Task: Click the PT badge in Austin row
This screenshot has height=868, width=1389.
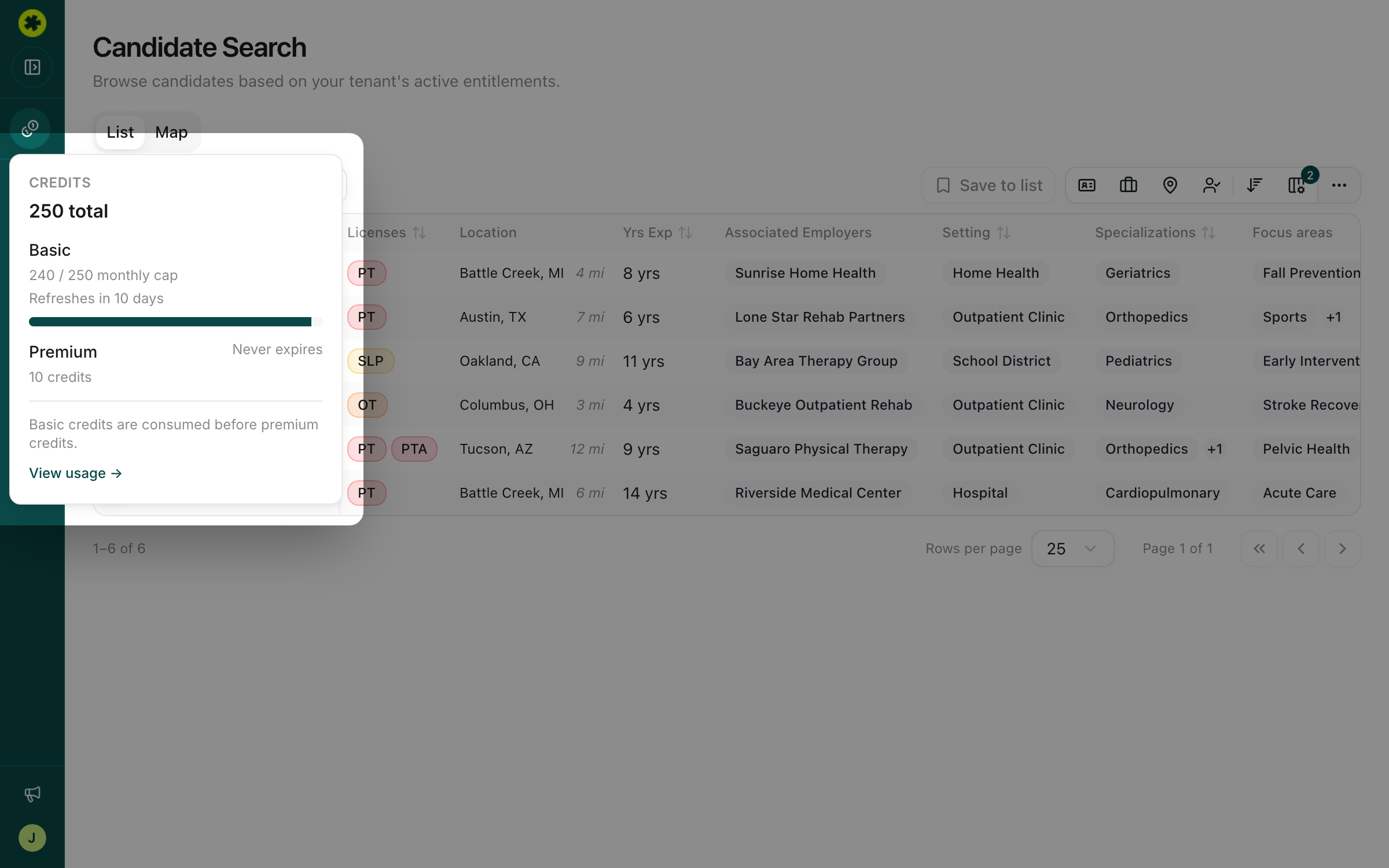Action: (366, 317)
